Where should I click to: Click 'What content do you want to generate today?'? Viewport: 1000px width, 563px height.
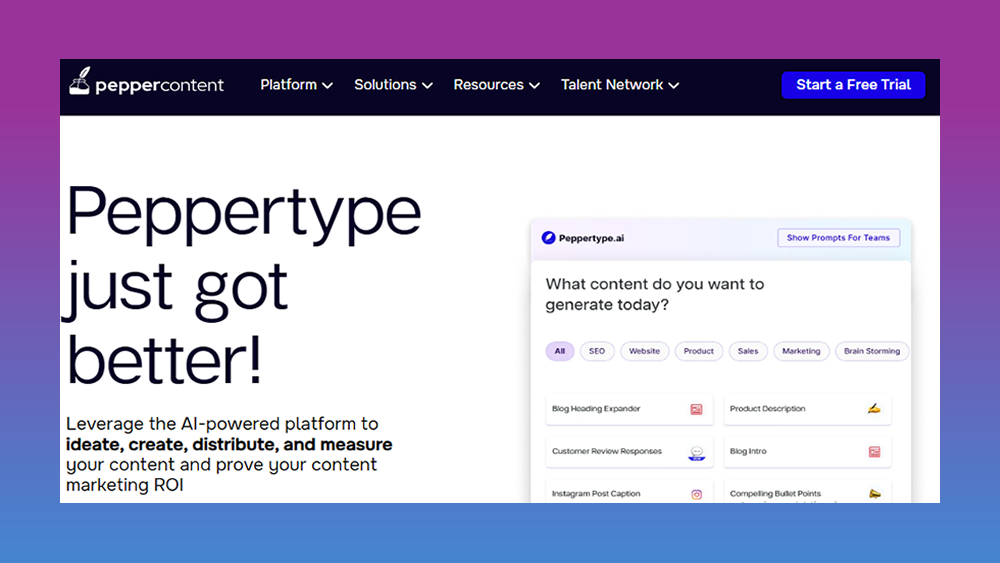654,294
